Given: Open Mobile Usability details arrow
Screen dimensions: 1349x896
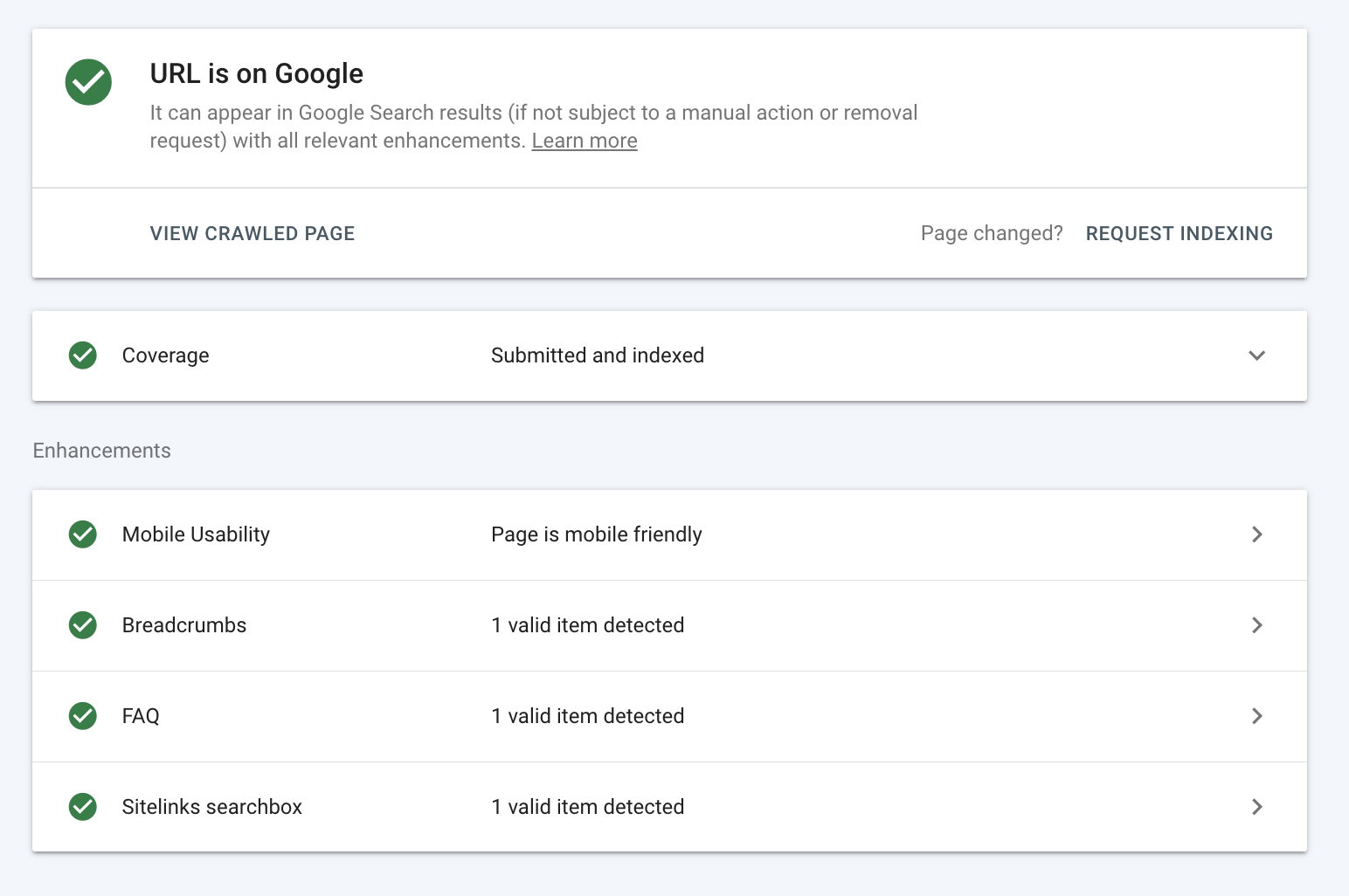Looking at the screenshot, I should tap(1256, 534).
